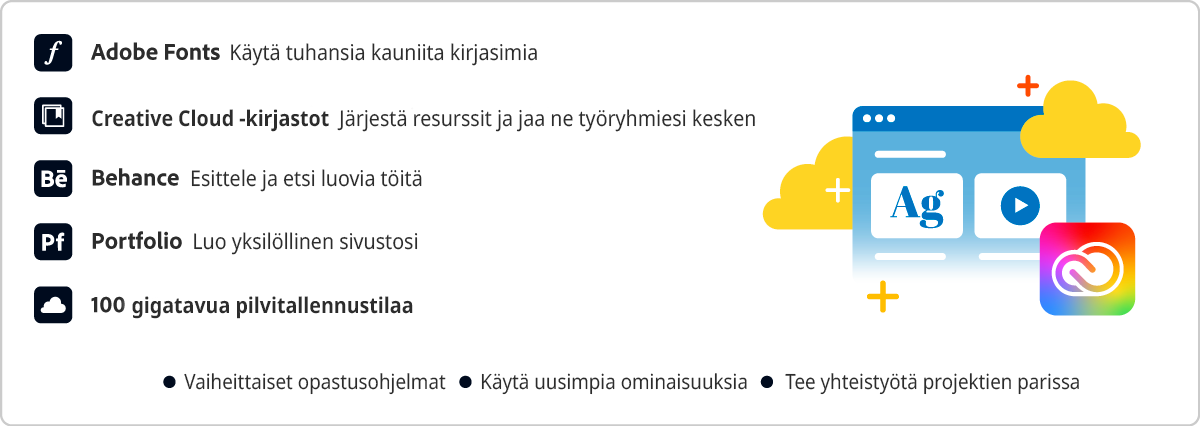Viewport: 1200px width, 426px height.
Task: Click the cloud storage icon
Action: click(x=53, y=305)
